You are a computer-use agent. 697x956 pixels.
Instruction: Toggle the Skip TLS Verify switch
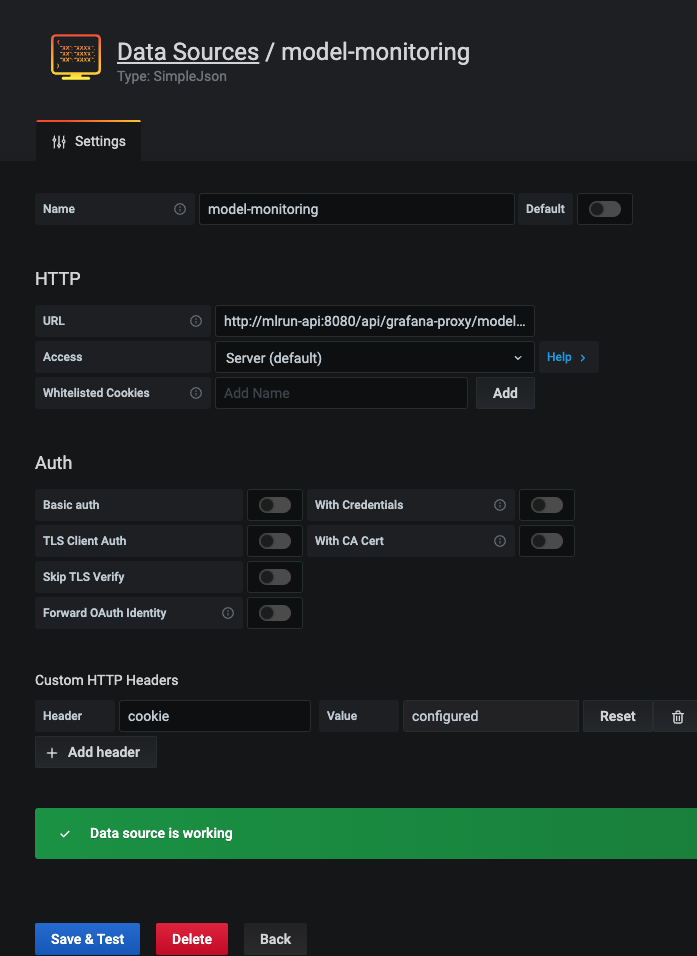pos(275,577)
